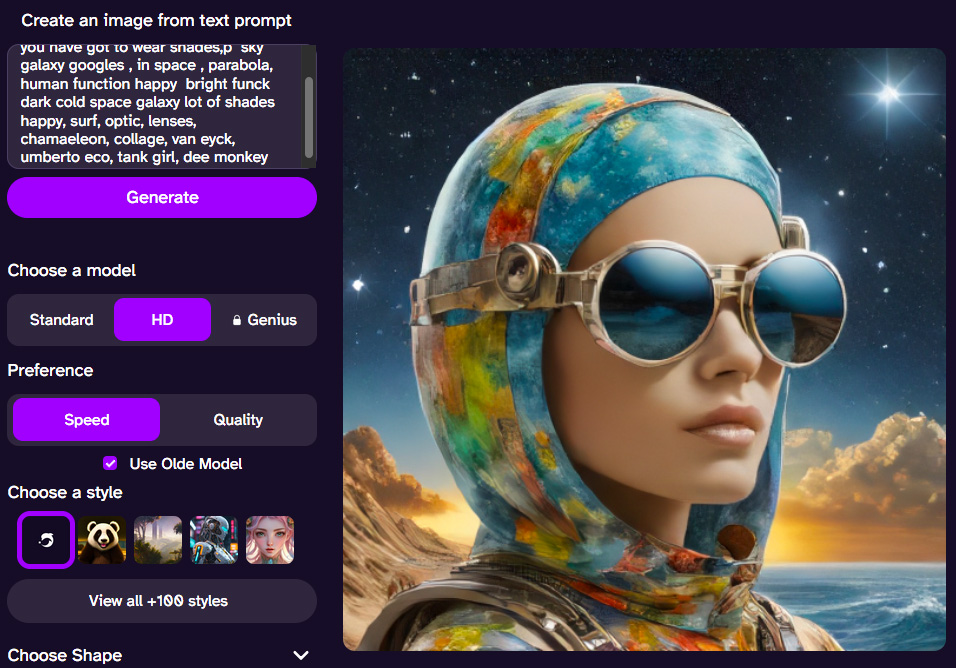Open the Choose Shape section label
Screen dimensions: 956x668
[x=65, y=655]
